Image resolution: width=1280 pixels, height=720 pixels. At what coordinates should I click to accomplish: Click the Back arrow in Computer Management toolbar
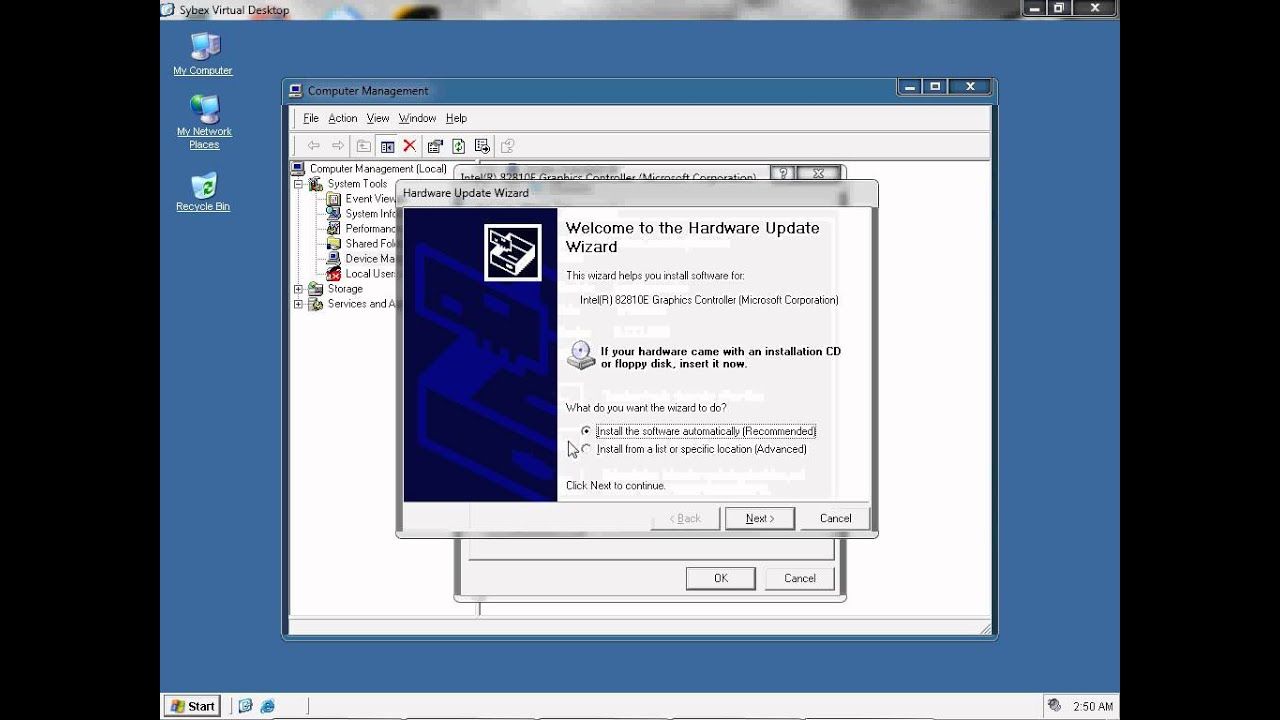pos(313,146)
